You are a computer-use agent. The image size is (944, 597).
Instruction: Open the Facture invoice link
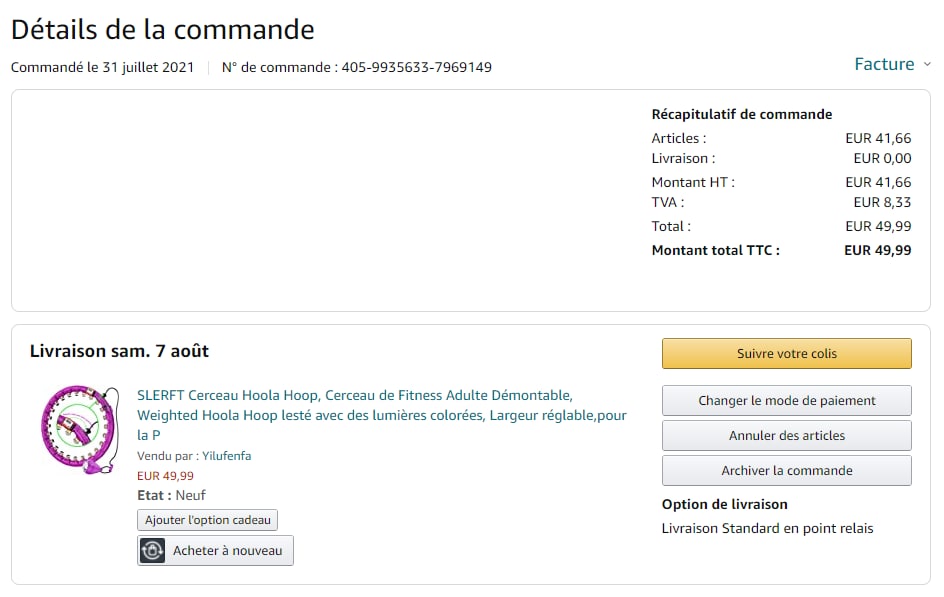pos(884,64)
